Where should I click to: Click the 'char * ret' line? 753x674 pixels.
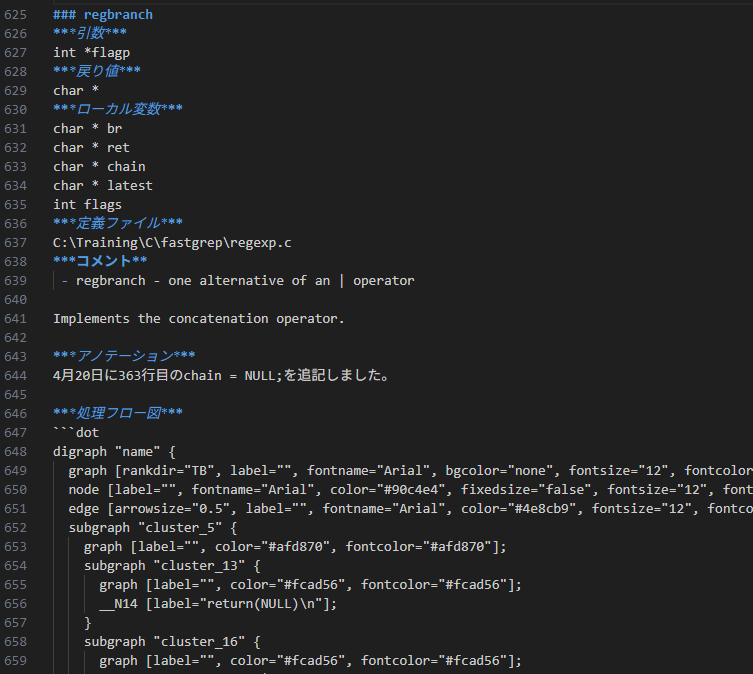pyautogui.click(x=91, y=148)
